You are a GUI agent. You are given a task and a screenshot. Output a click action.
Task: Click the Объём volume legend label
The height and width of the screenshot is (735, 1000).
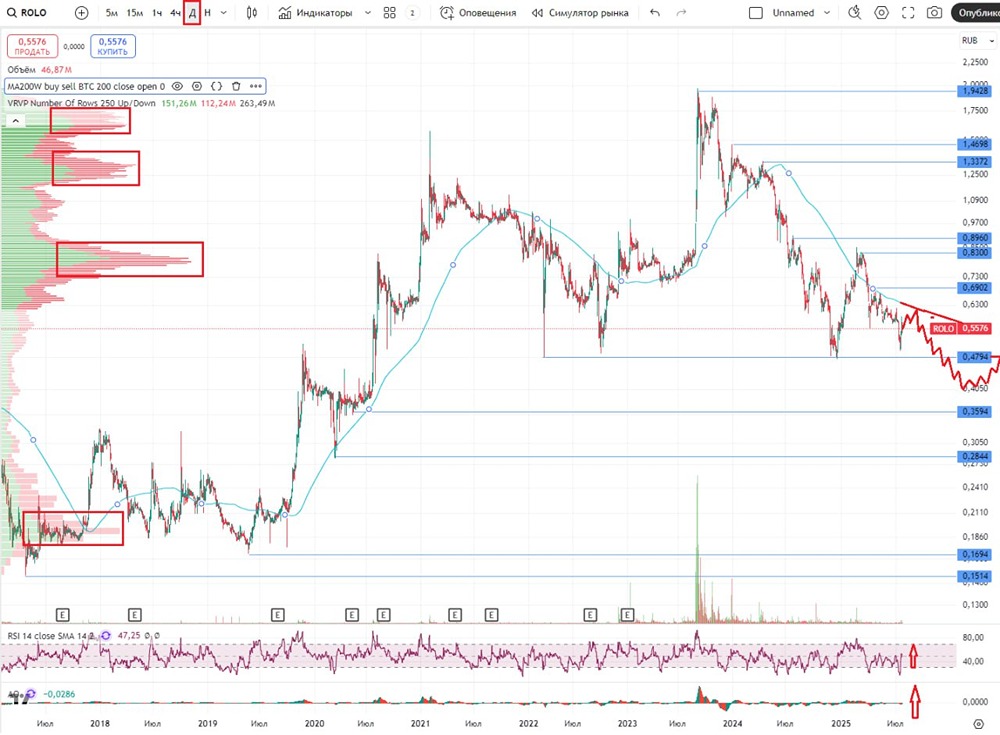pyautogui.click(x=21, y=70)
